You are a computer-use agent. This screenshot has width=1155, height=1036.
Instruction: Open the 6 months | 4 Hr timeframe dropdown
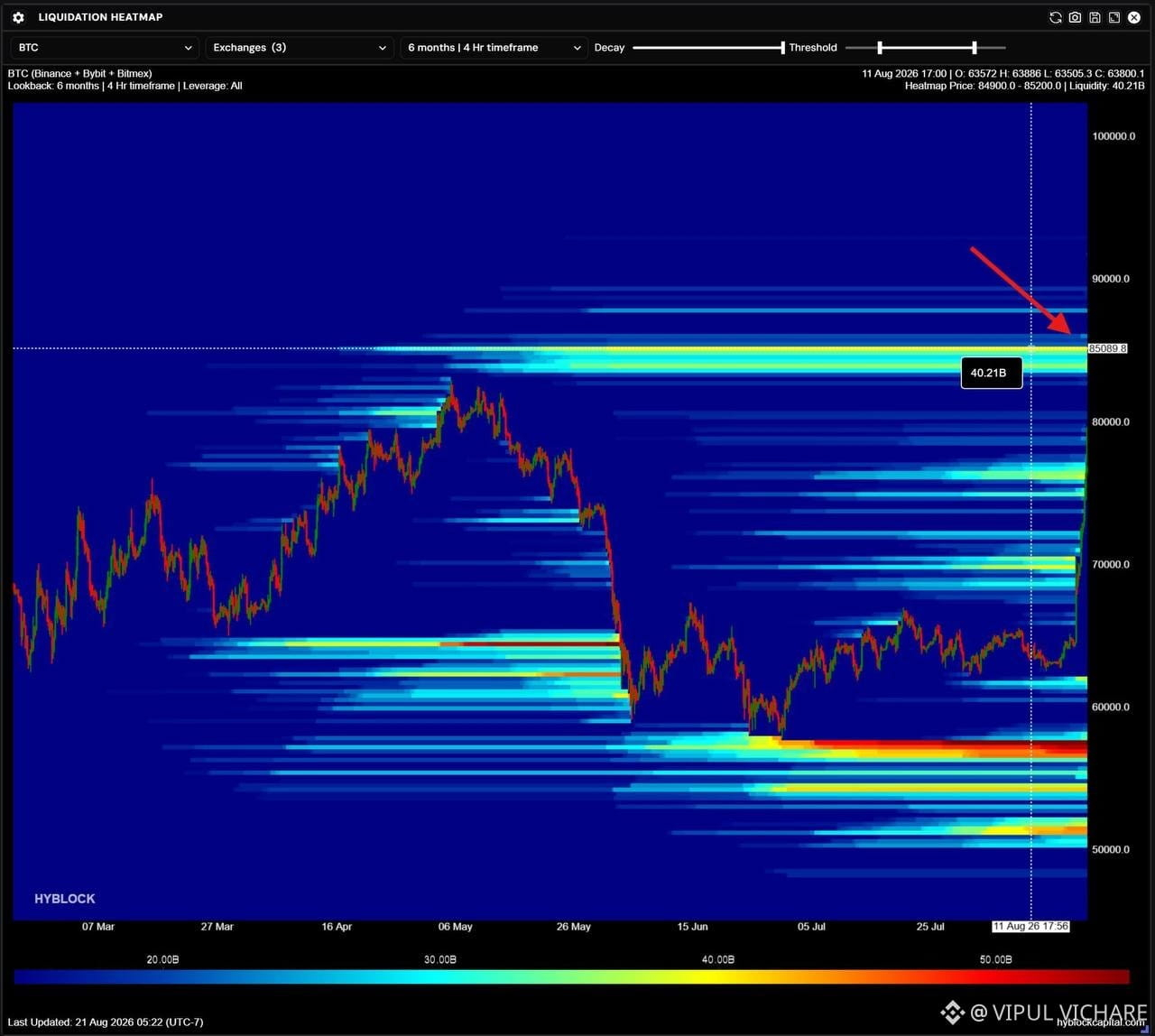click(x=494, y=48)
